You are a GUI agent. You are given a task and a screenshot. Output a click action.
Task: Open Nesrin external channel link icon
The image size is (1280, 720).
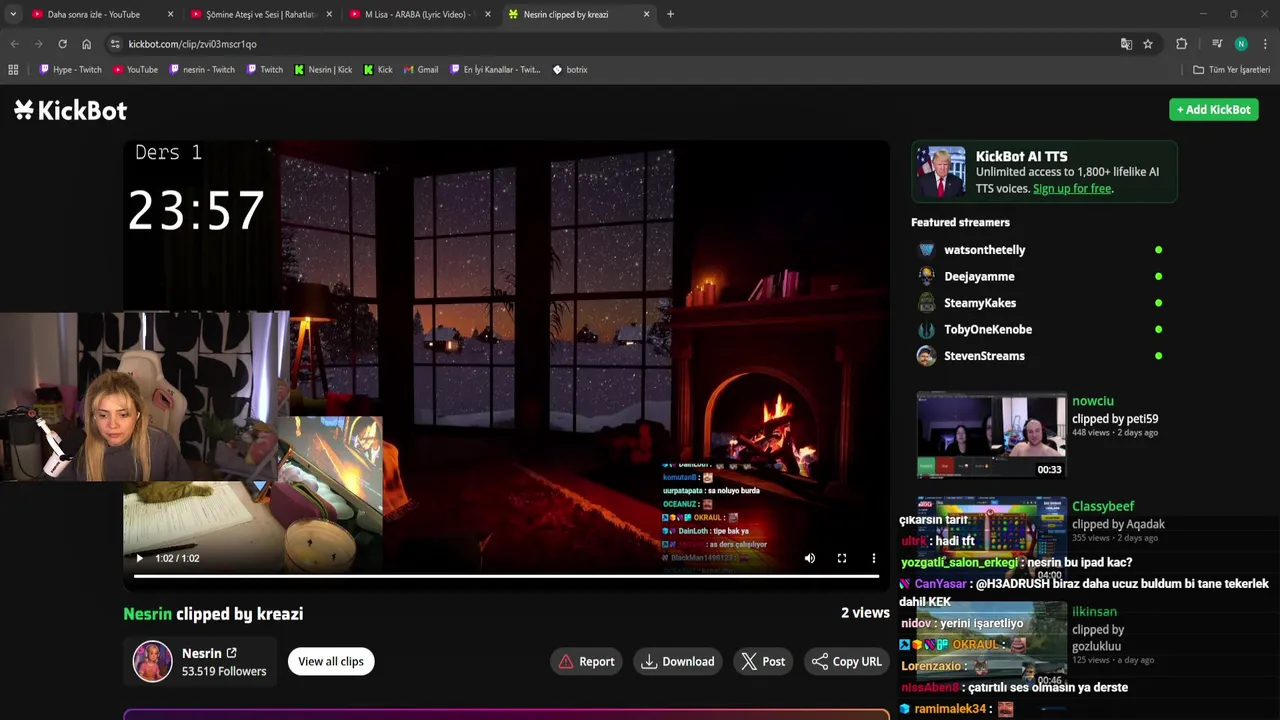point(231,653)
